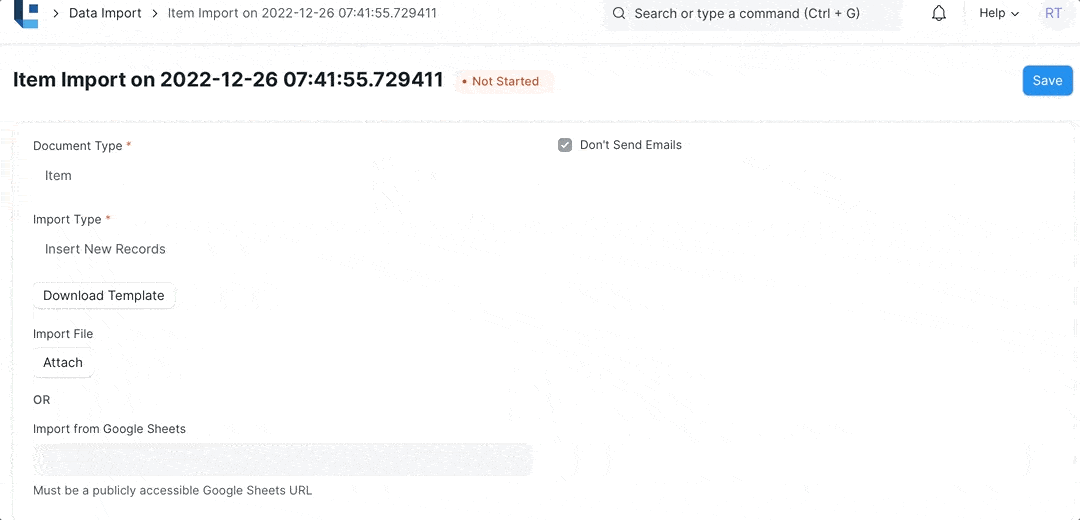
Task: Click the search magnifier icon
Action: pyautogui.click(x=619, y=14)
